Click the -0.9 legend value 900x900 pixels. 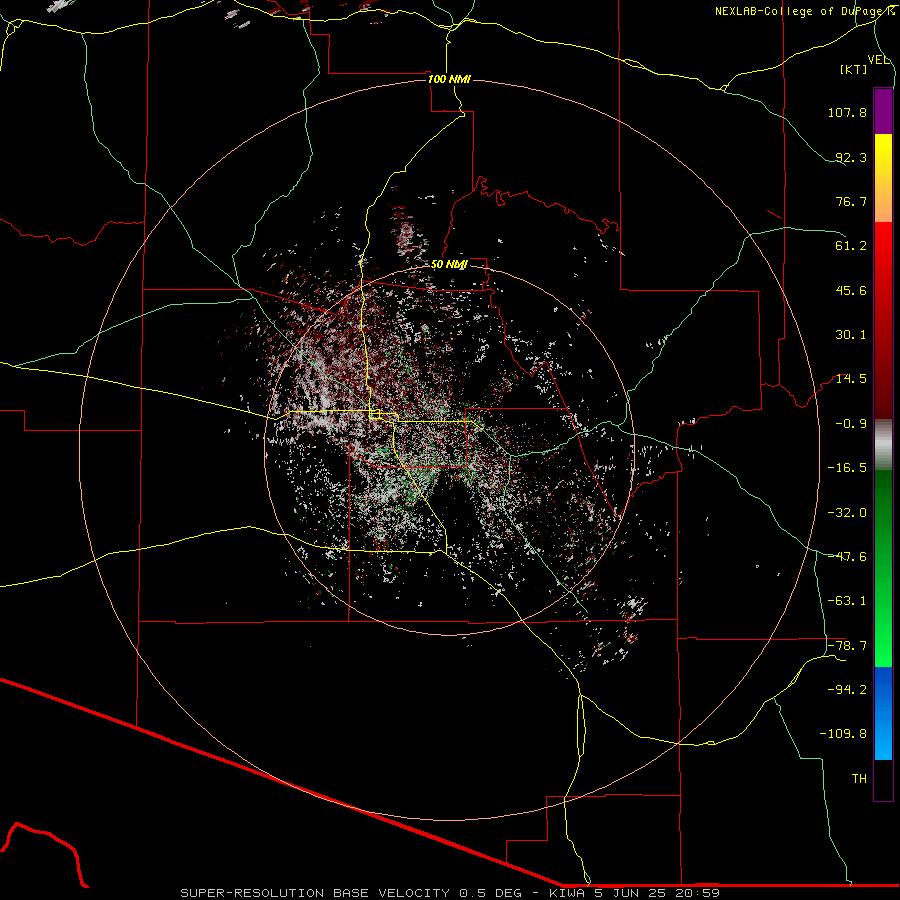coord(851,424)
